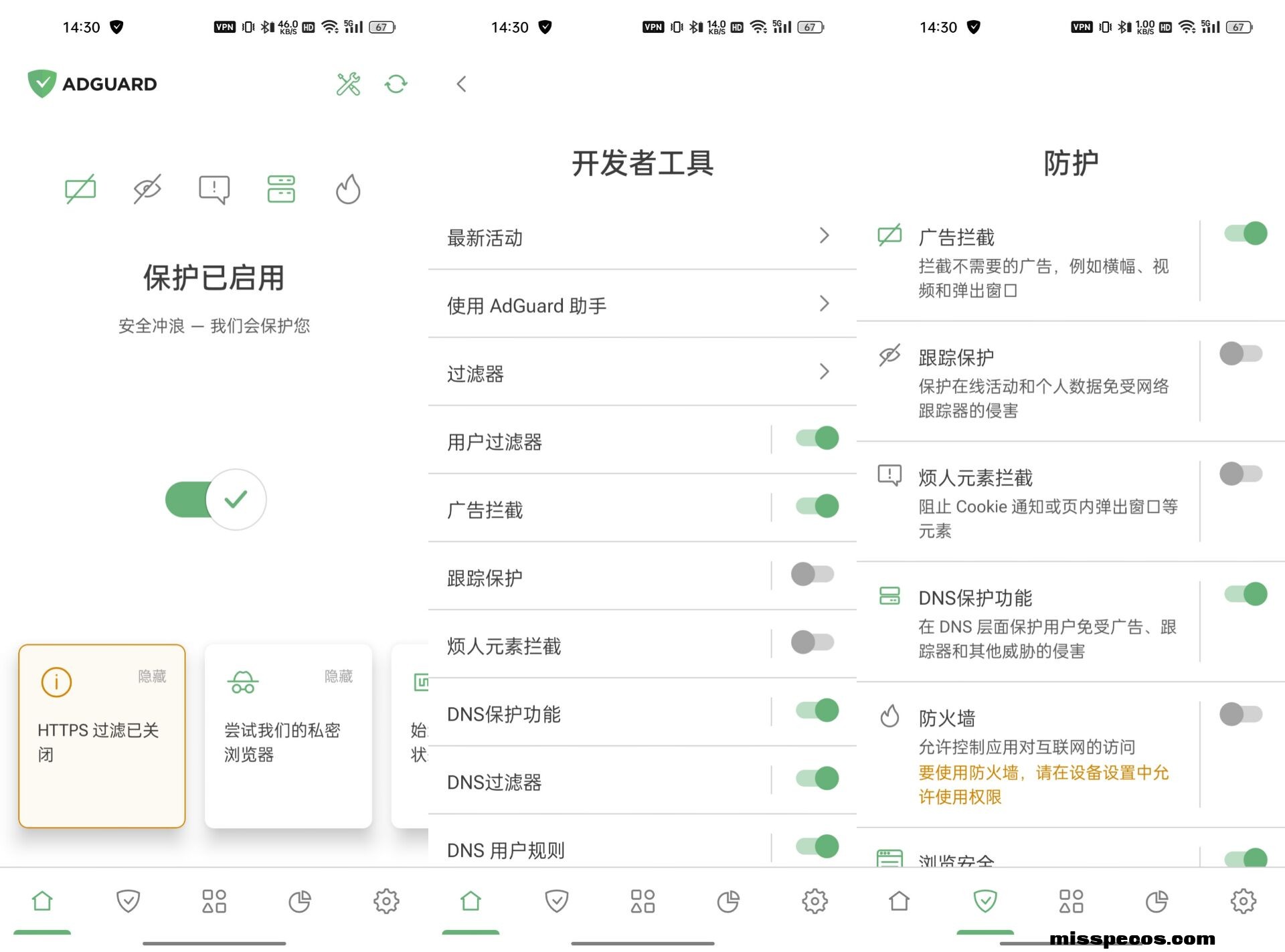Enable 烦人元素拦截 switch in developer tools
Screen dimensions: 1285x952
pyautogui.click(x=812, y=642)
